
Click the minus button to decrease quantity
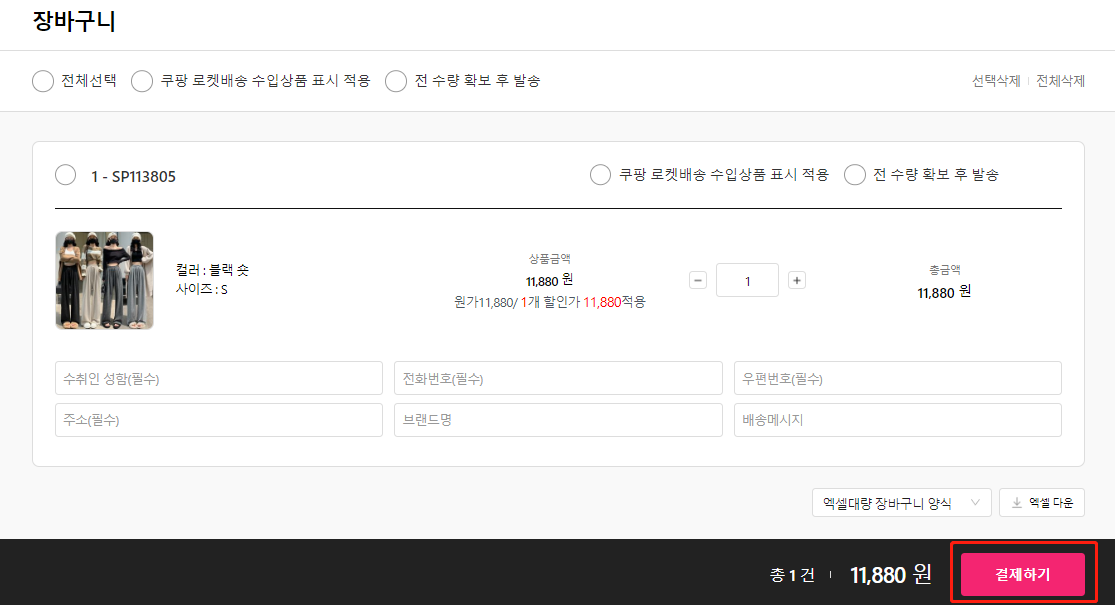698,280
